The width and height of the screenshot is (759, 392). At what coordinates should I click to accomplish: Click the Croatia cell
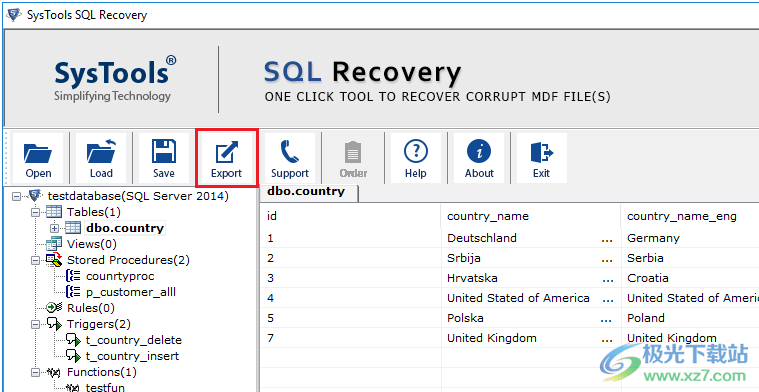pyautogui.click(x=690, y=278)
